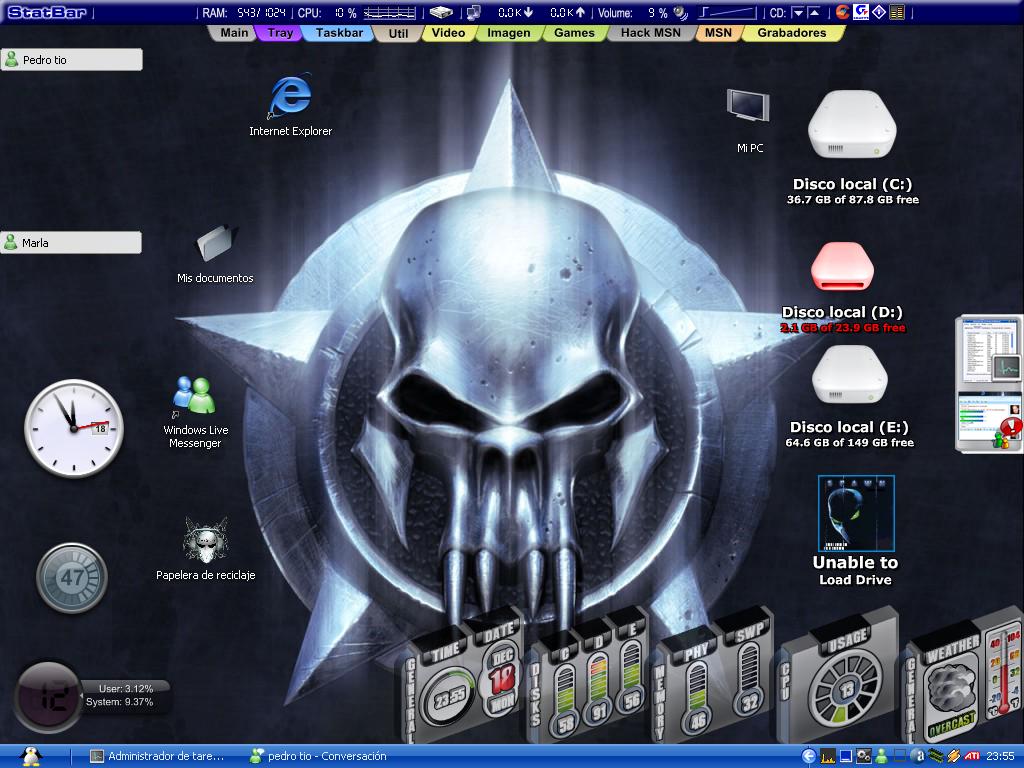
Task: Click the round gauge showing 47
Action: pos(72,578)
